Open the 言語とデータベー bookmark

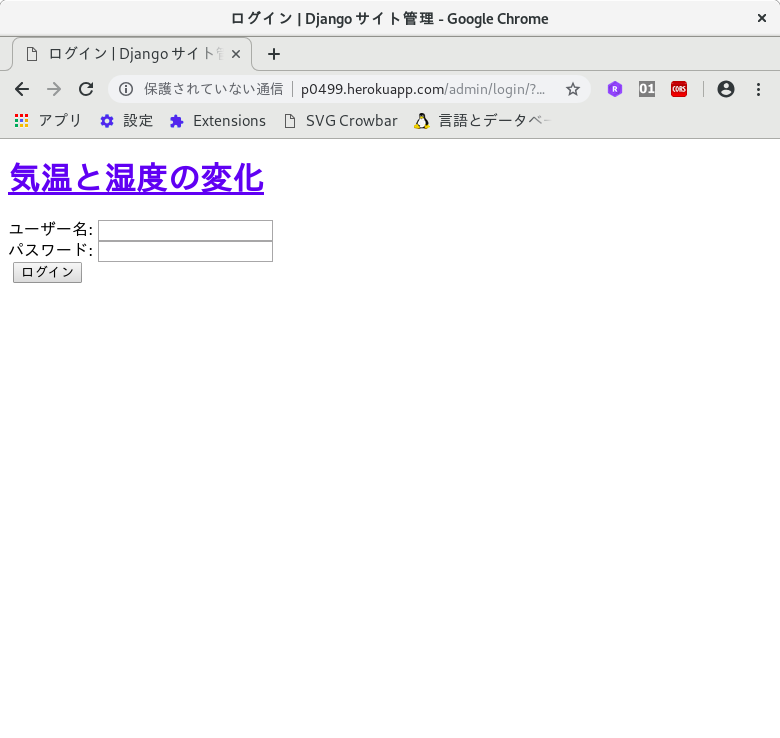(483, 121)
